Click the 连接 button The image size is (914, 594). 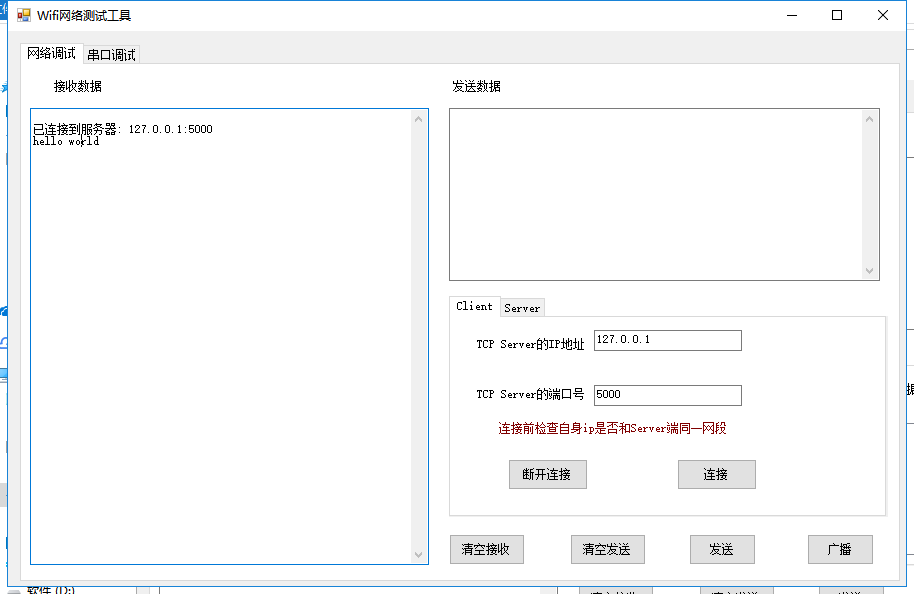click(x=716, y=474)
